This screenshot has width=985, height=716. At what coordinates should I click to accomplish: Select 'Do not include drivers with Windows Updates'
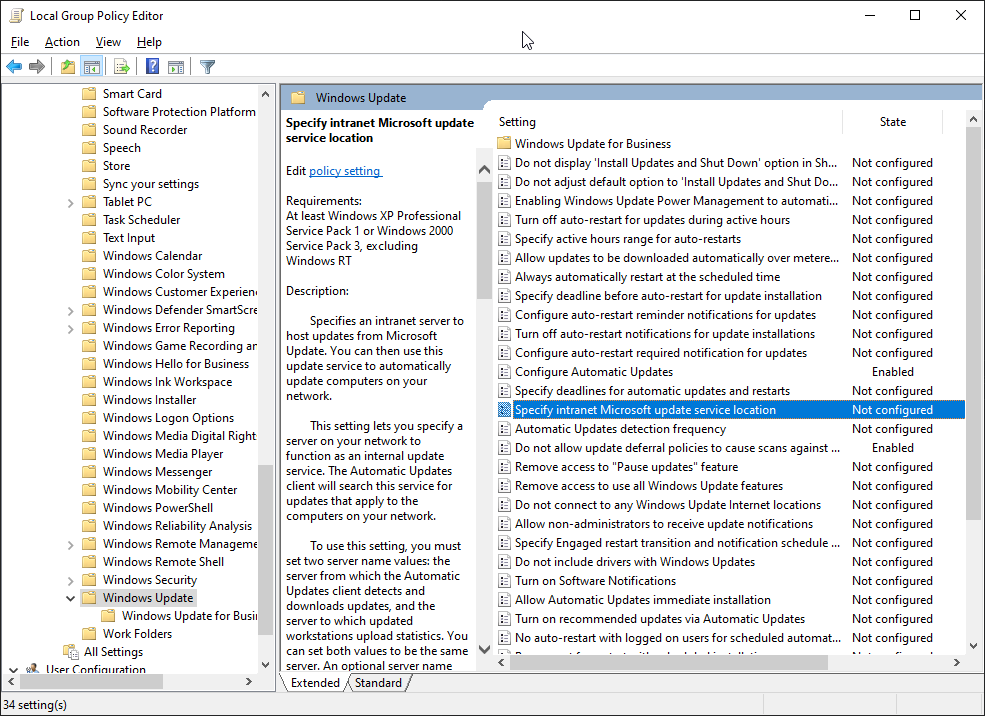pos(634,562)
